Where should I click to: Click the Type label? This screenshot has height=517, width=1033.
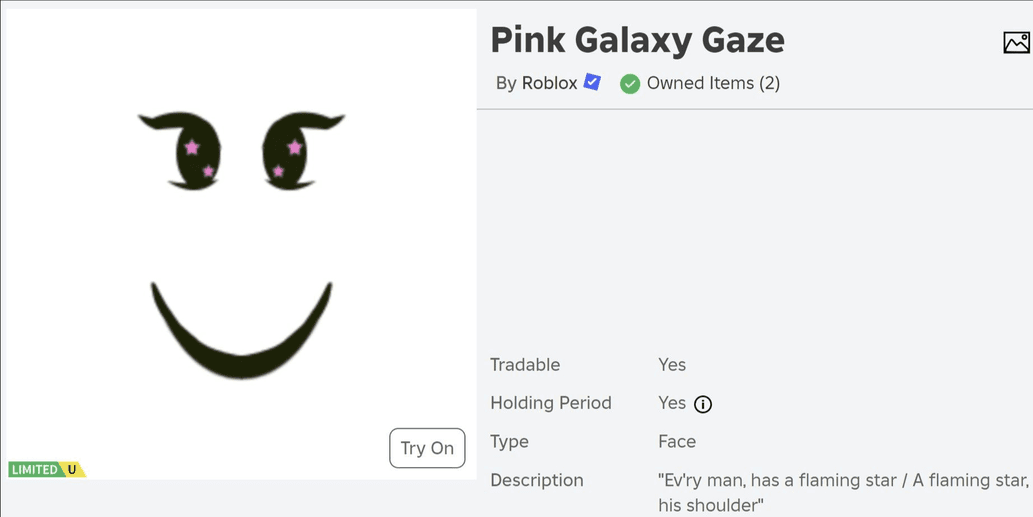coord(509,442)
